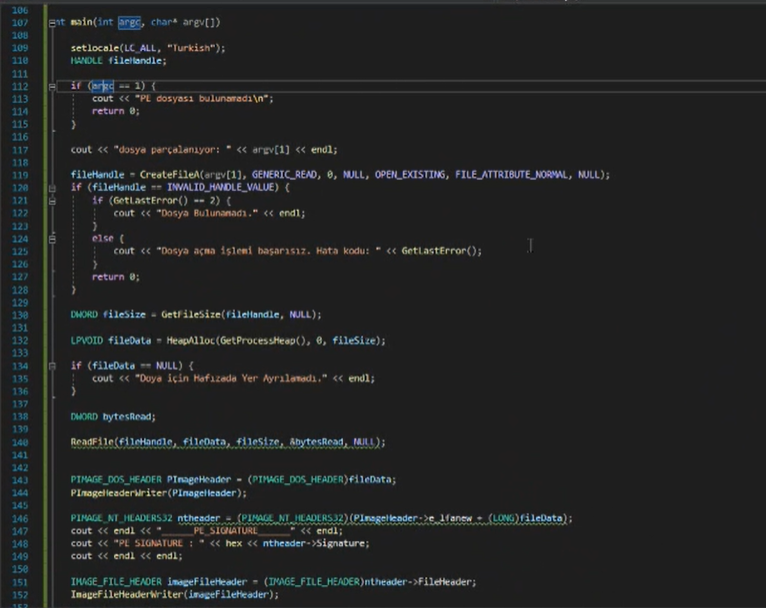Click line number 119 in the gutter
766x608 pixels.
click(20, 175)
